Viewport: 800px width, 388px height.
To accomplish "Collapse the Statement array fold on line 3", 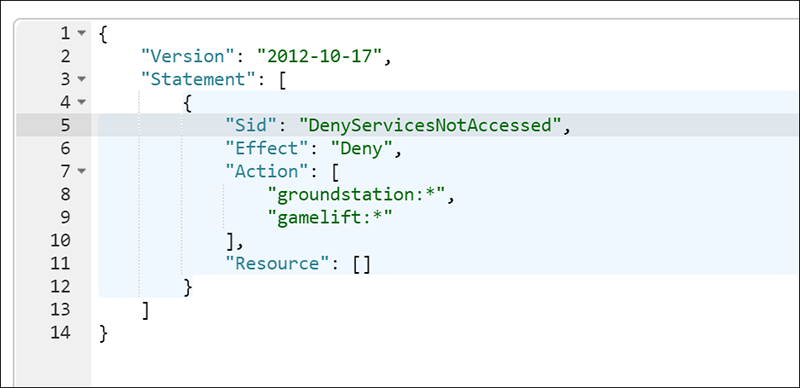I will 81,80.
